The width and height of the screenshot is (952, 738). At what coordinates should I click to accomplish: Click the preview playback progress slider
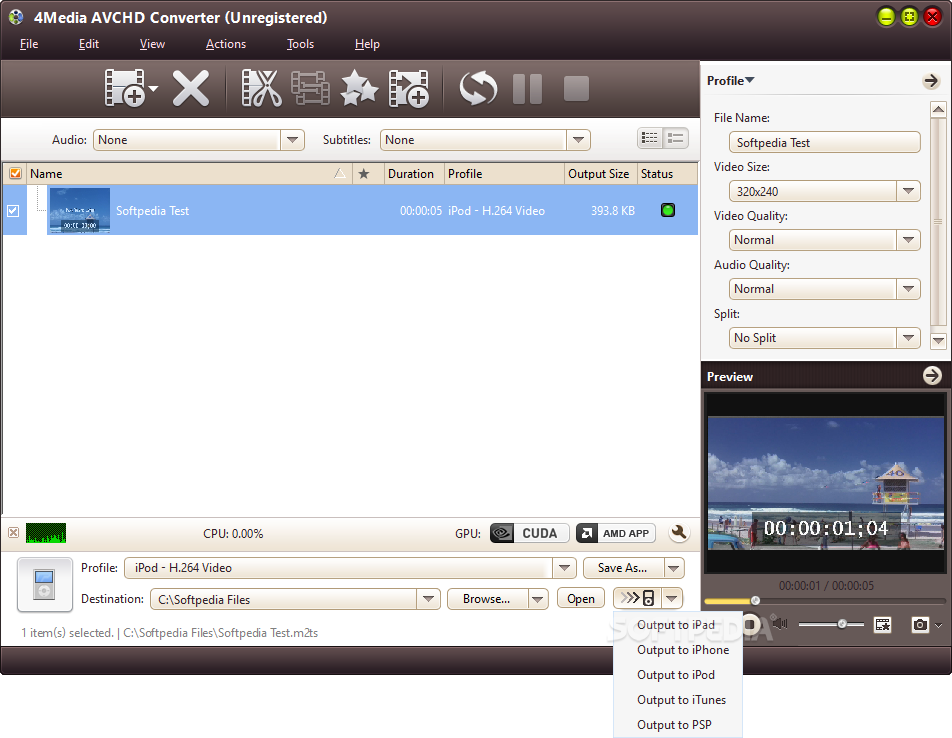pyautogui.click(x=824, y=601)
